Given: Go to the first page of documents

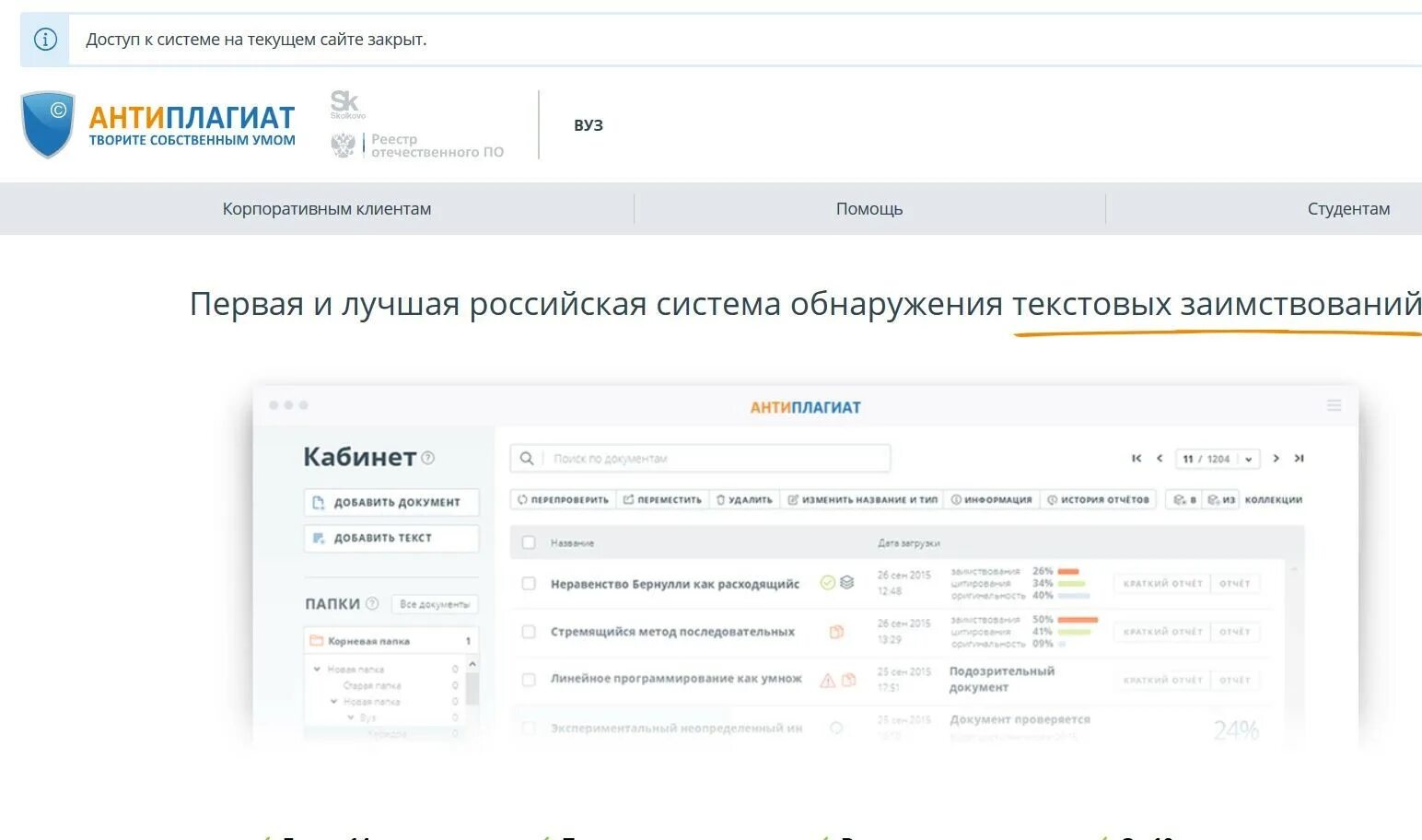Looking at the screenshot, I should point(1136,458).
